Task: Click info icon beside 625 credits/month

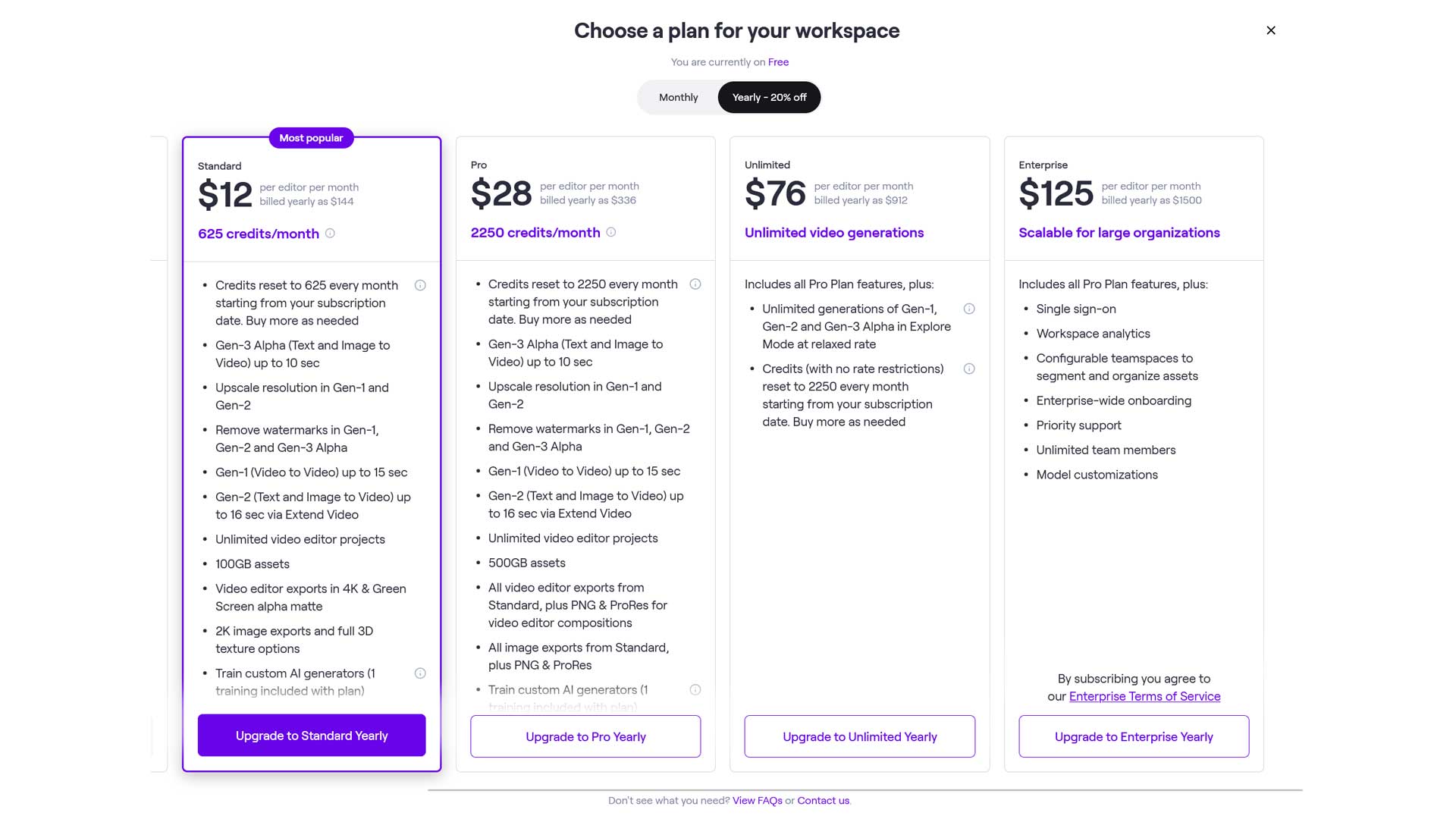Action: [330, 234]
